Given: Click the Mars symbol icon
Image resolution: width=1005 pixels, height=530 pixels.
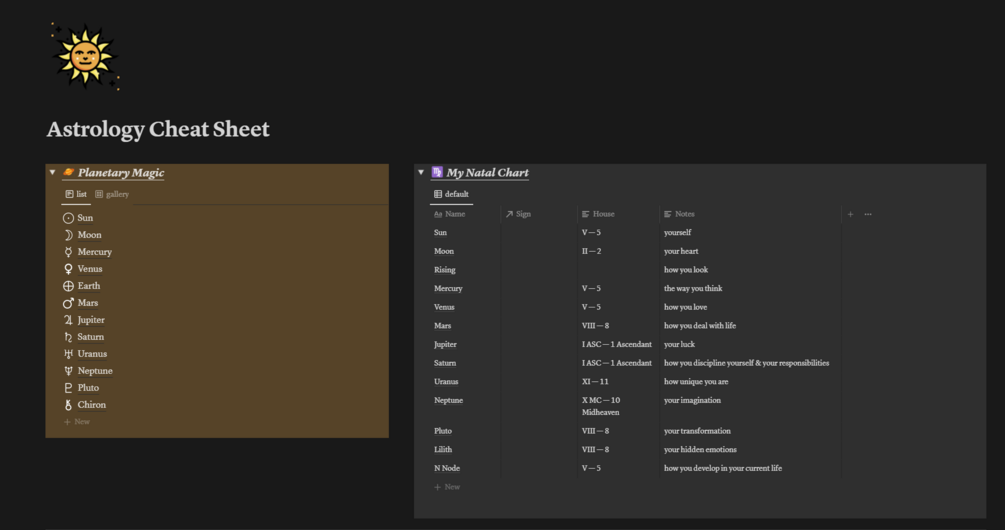Looking at the screenshot, I should 68,303.
